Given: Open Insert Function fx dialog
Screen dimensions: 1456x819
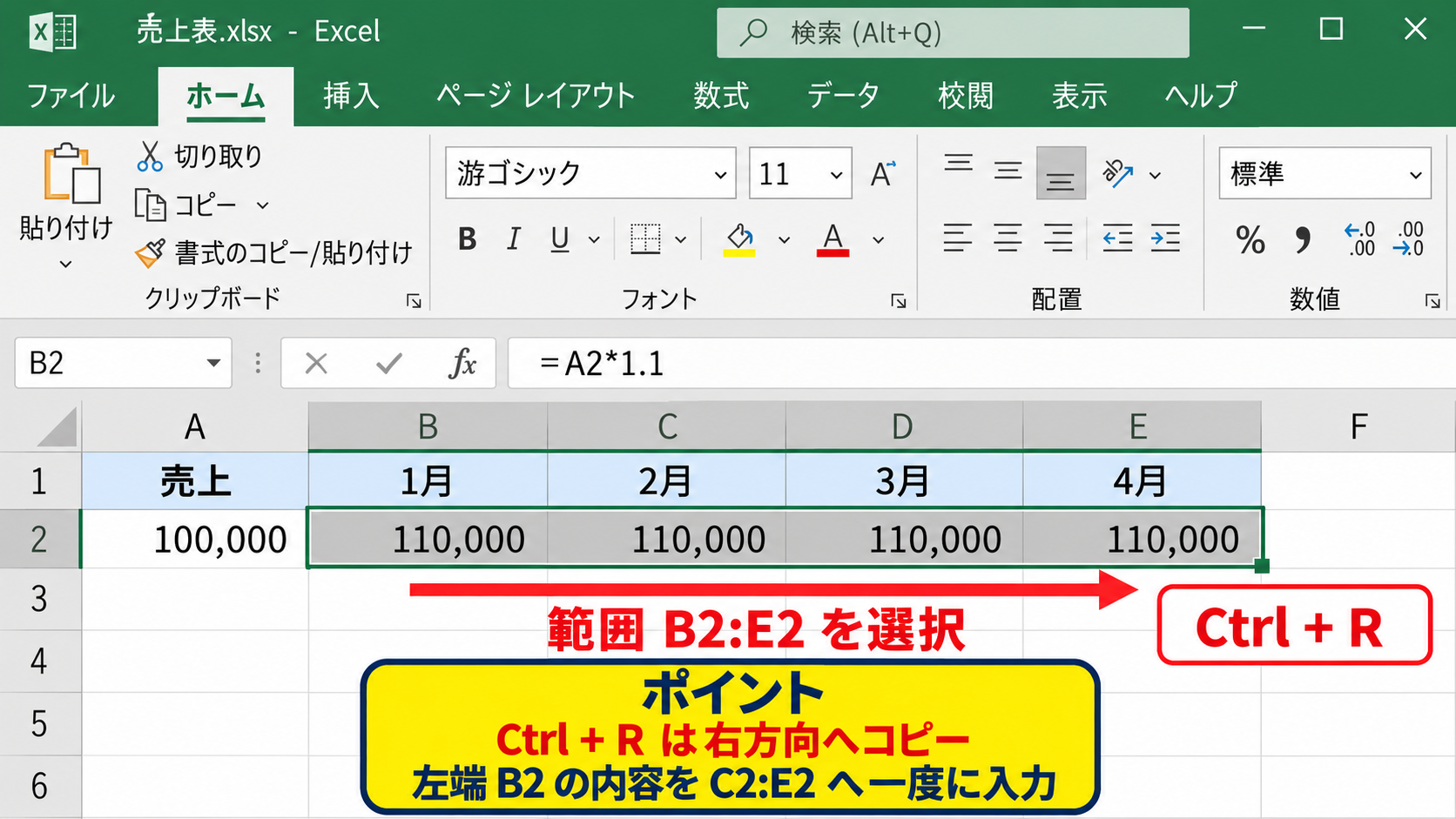Looking at the screenshot, I should tap(462, 363).
